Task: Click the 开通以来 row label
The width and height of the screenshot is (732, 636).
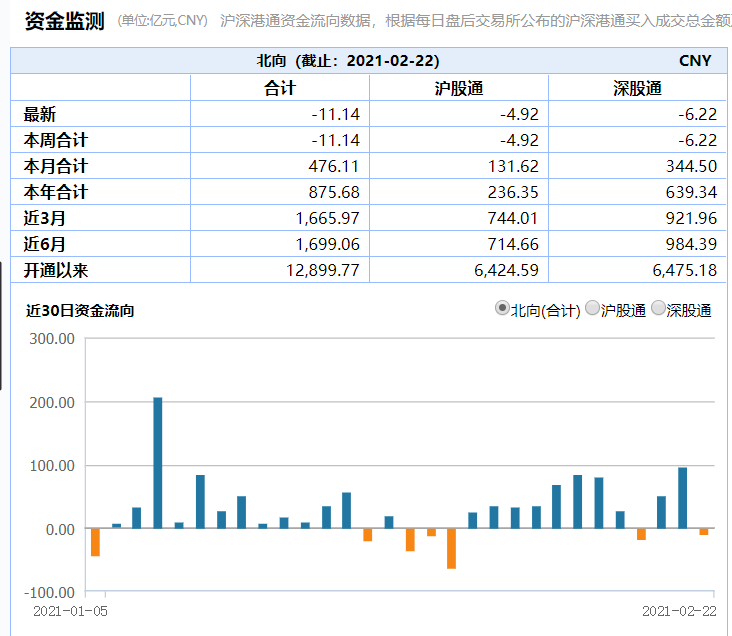Action: [x=56, y=270]
